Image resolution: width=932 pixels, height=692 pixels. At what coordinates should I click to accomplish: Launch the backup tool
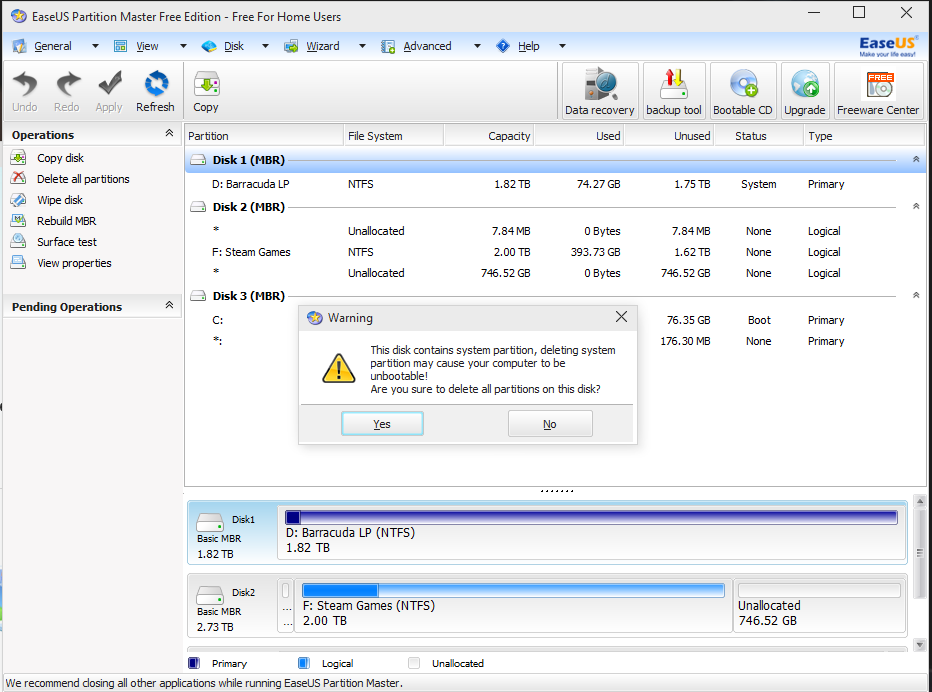674,91
